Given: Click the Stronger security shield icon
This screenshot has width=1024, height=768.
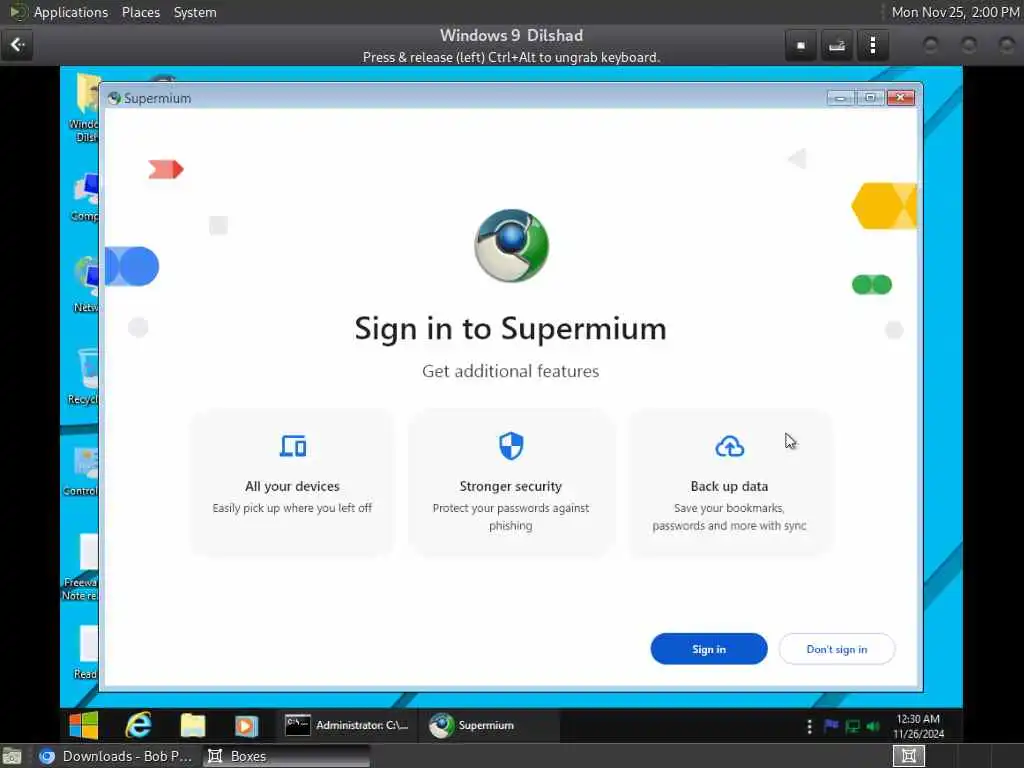Looking at the screenshot, I should point(511,446).
